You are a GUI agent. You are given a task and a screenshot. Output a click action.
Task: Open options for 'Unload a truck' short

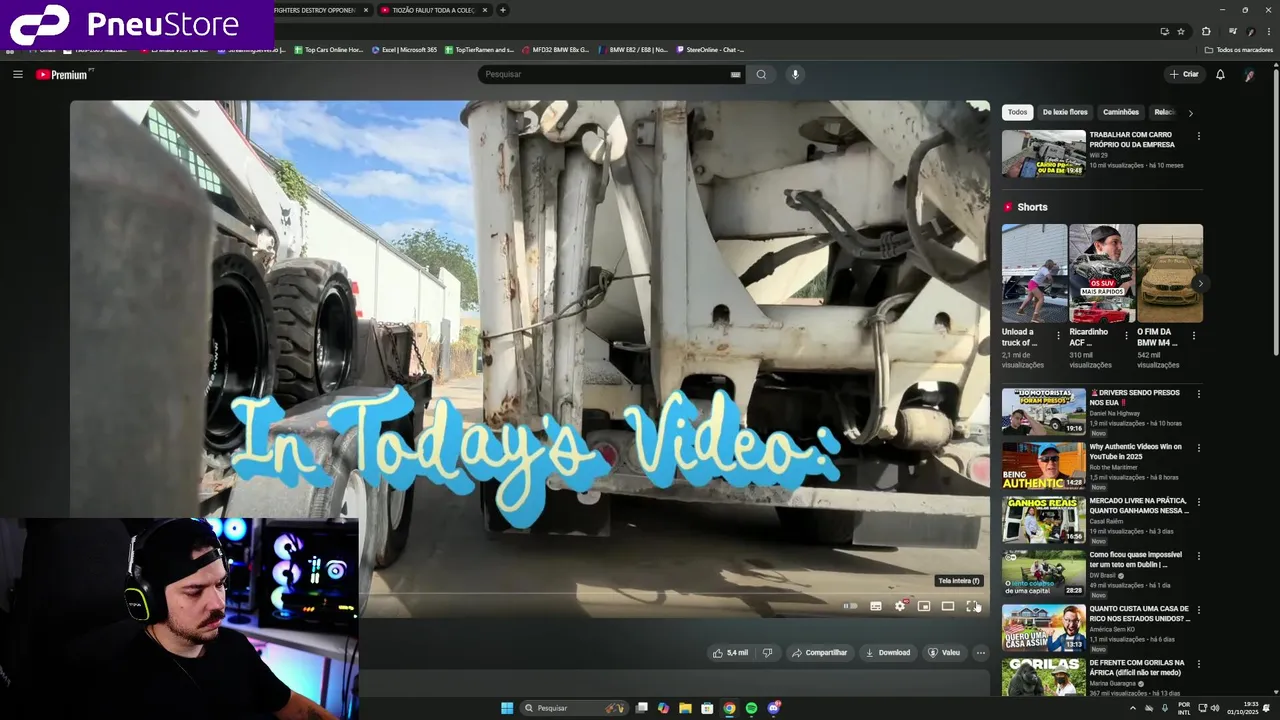1058,336
